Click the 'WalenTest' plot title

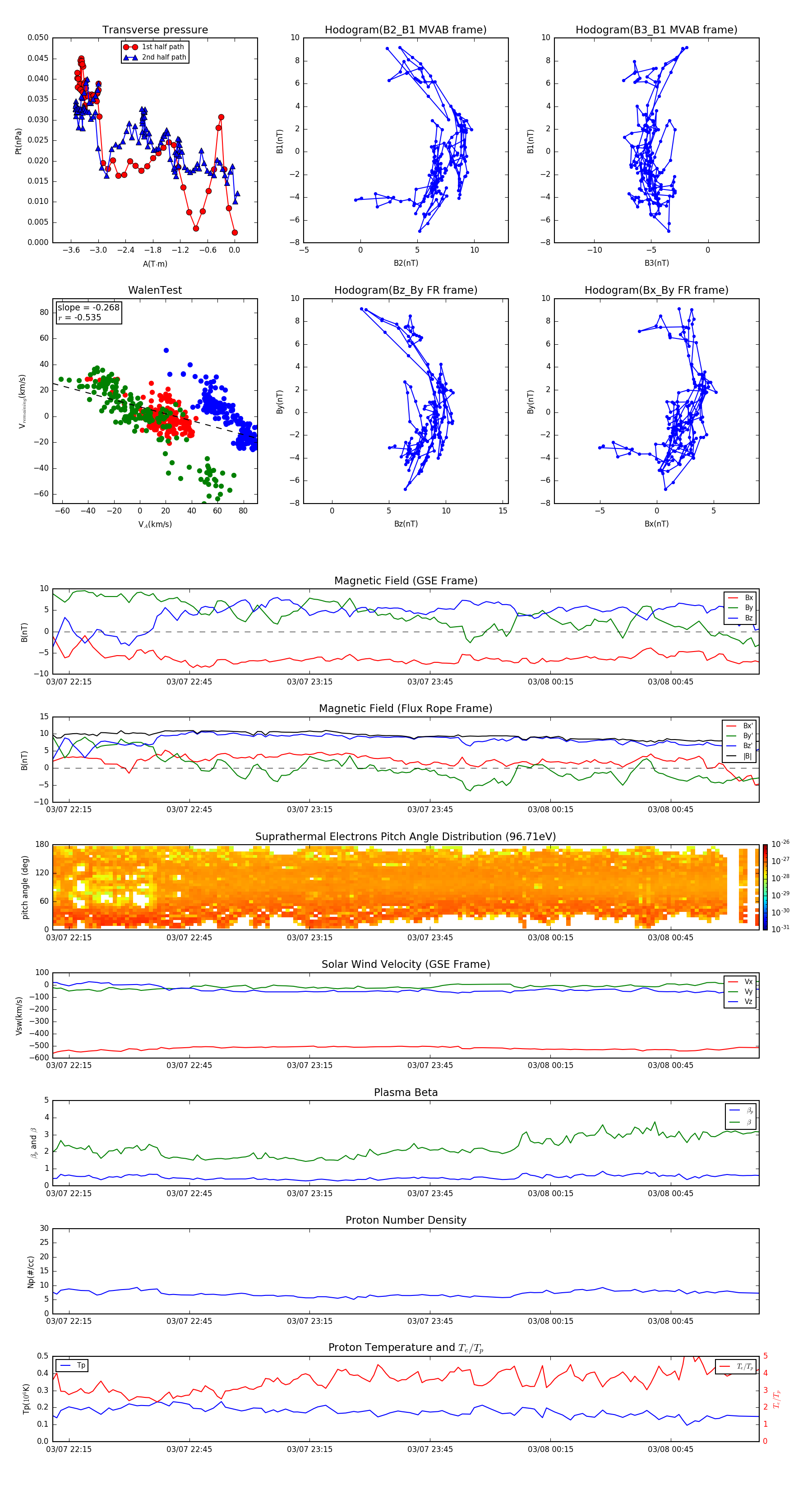tap(155, 290)
